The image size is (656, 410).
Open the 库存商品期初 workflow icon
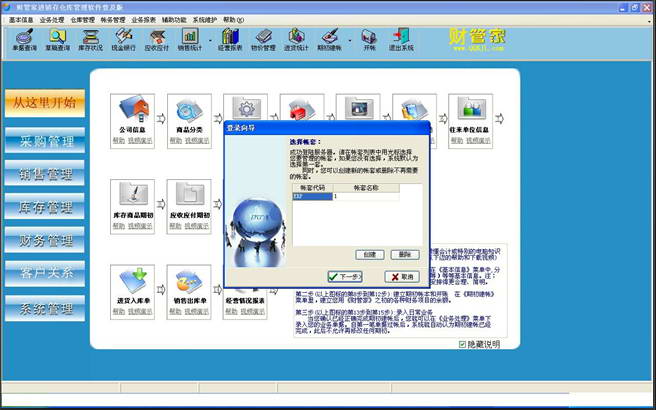[x=133, y=195]
